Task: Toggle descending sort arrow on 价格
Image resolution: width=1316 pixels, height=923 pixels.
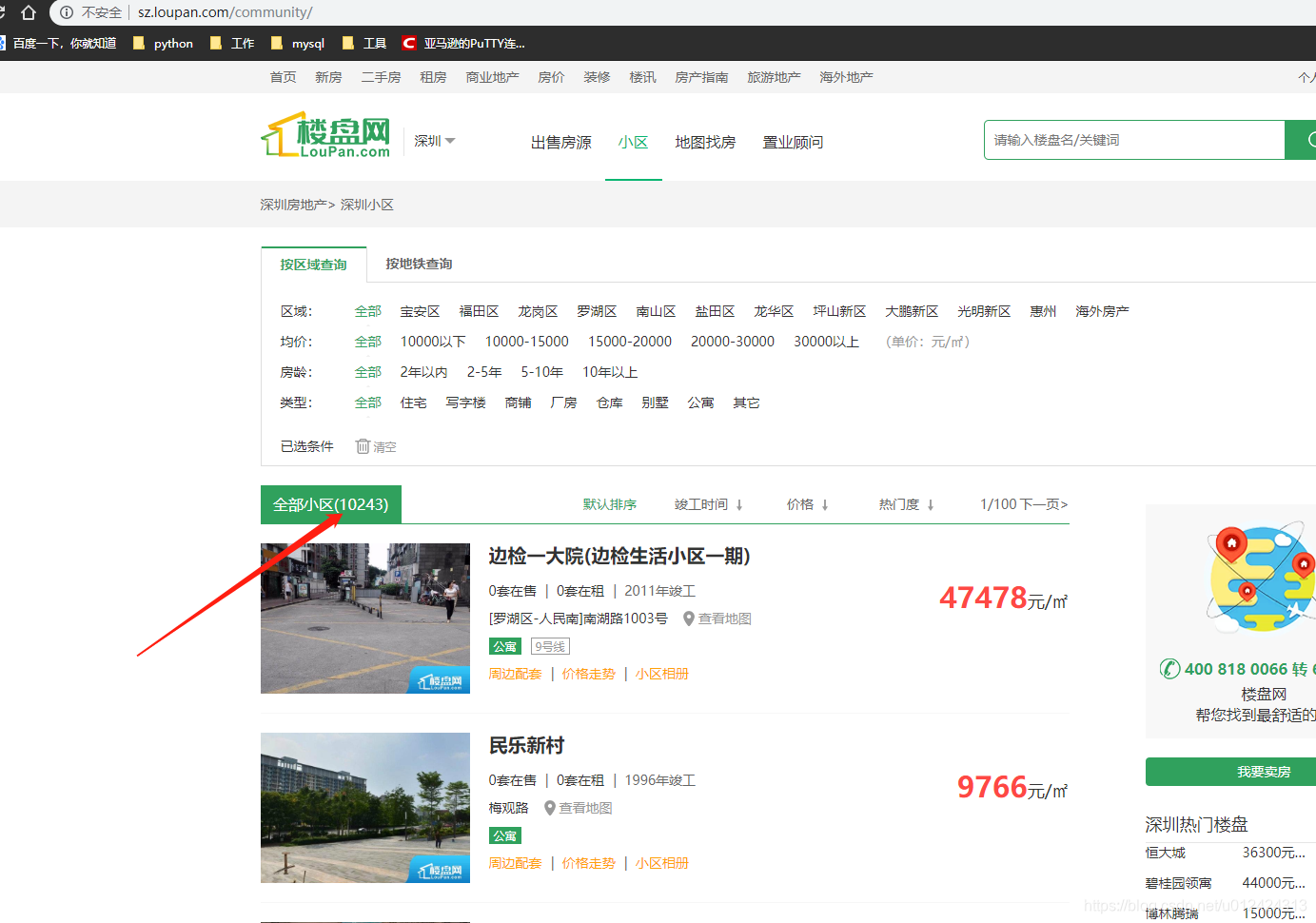Action: coord(825,504)
